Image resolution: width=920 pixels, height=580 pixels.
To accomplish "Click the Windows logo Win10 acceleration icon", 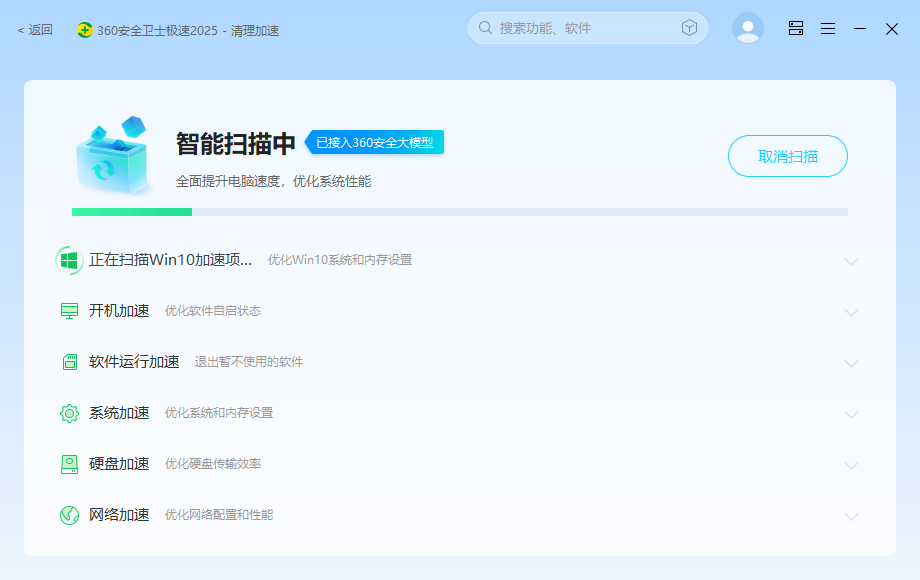I will coord(69,260).
